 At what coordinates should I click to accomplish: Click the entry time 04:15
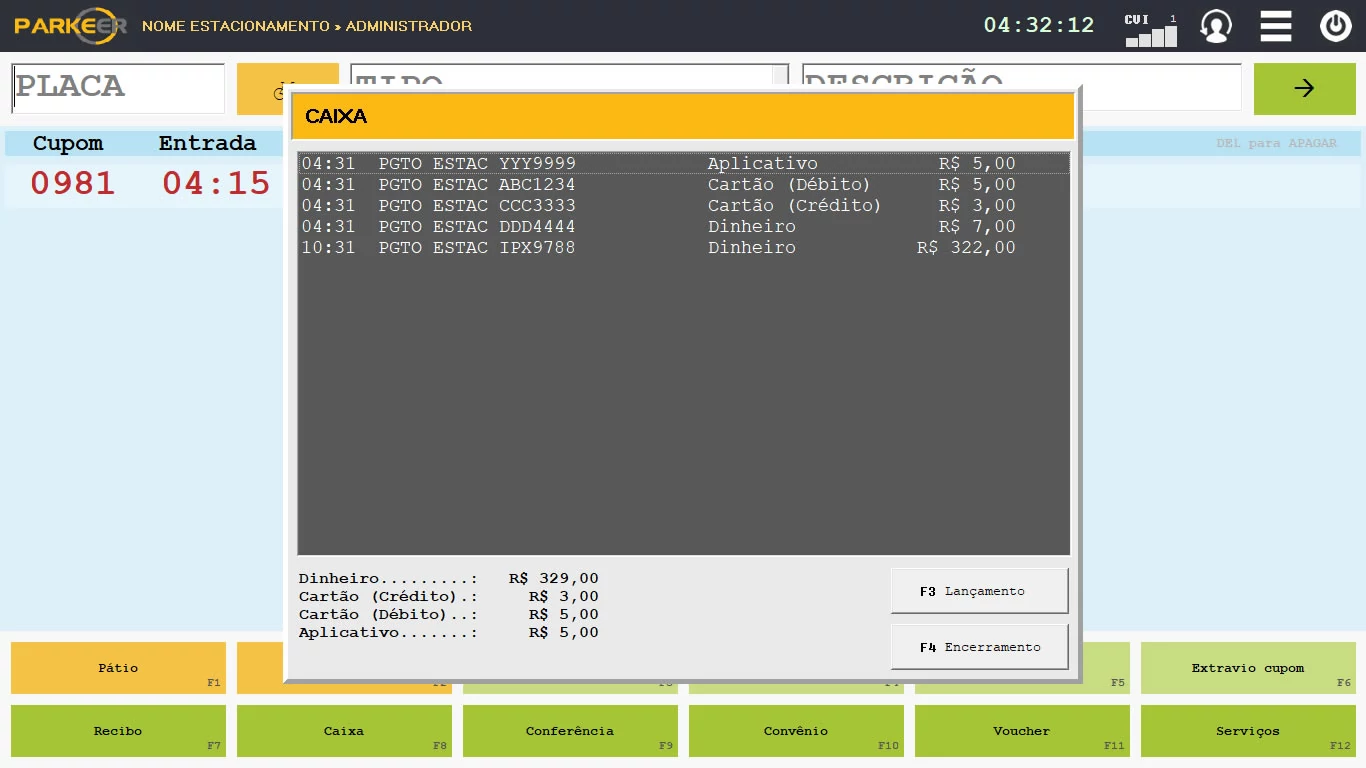click(216, 183)
